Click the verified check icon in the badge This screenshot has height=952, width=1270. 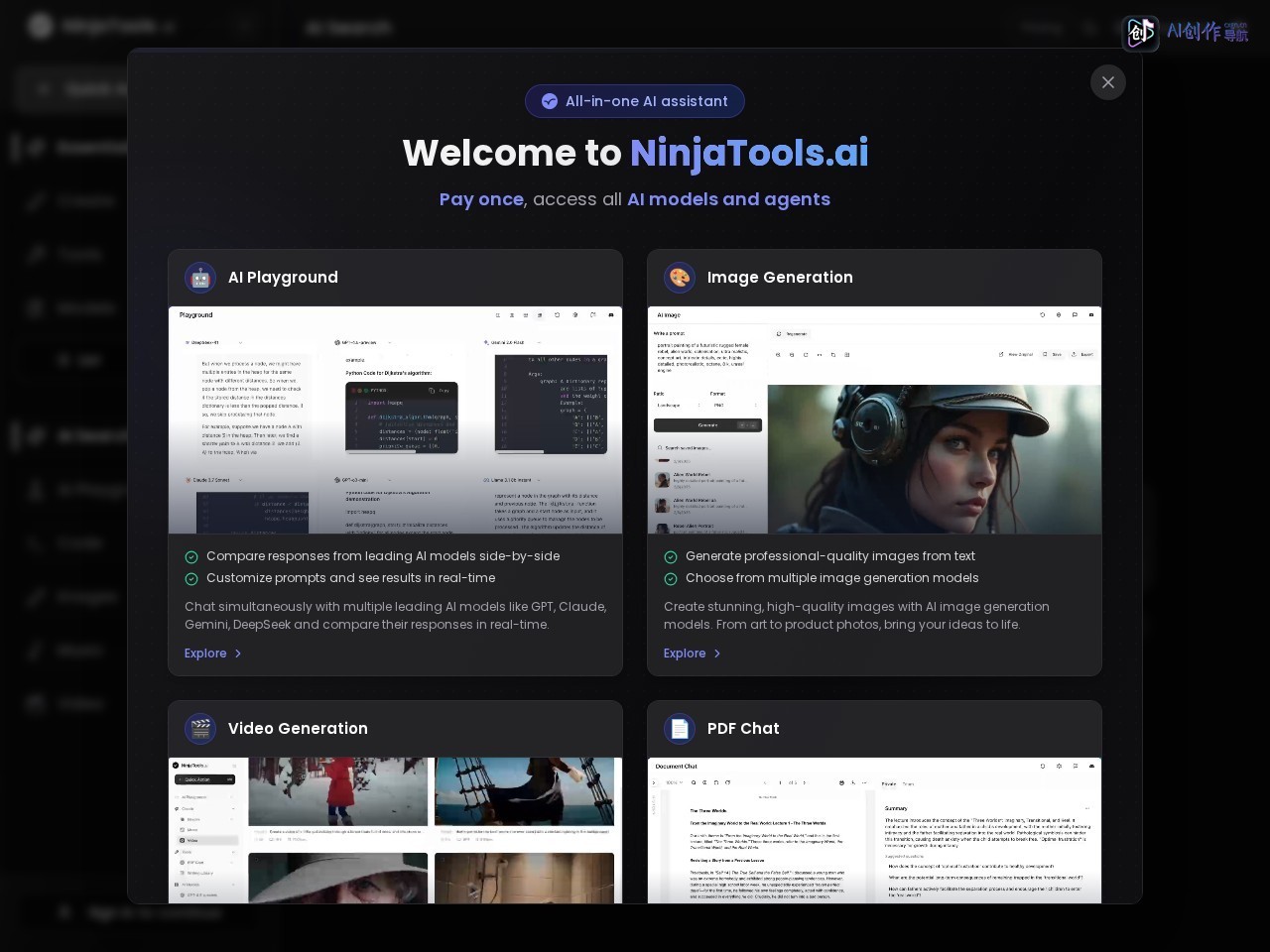pyautogui.click(x=550, y=101)
